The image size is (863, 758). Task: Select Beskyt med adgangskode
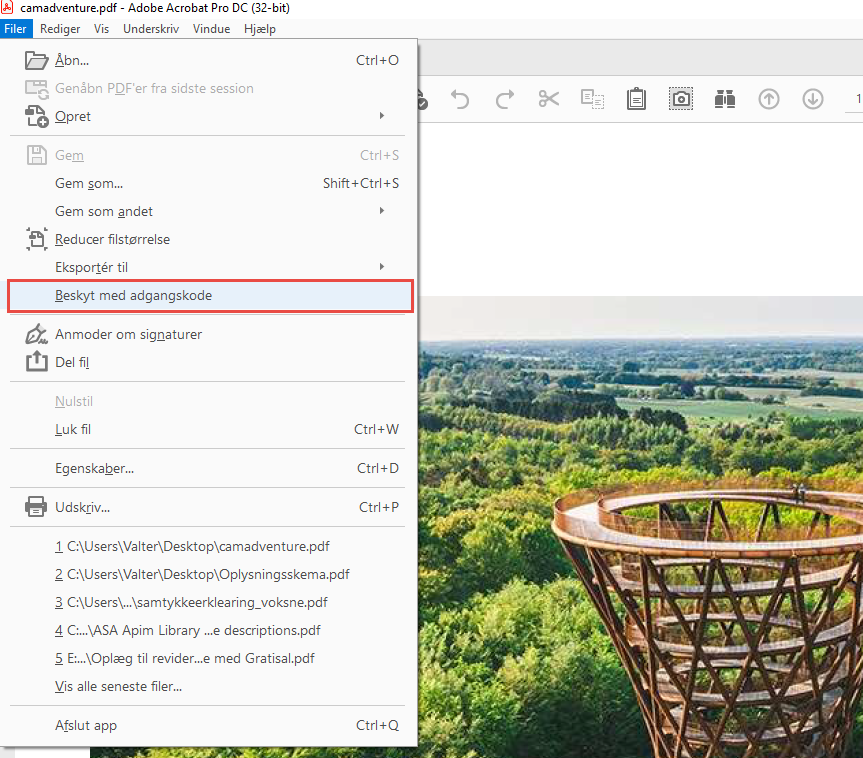tap(210, 296)
